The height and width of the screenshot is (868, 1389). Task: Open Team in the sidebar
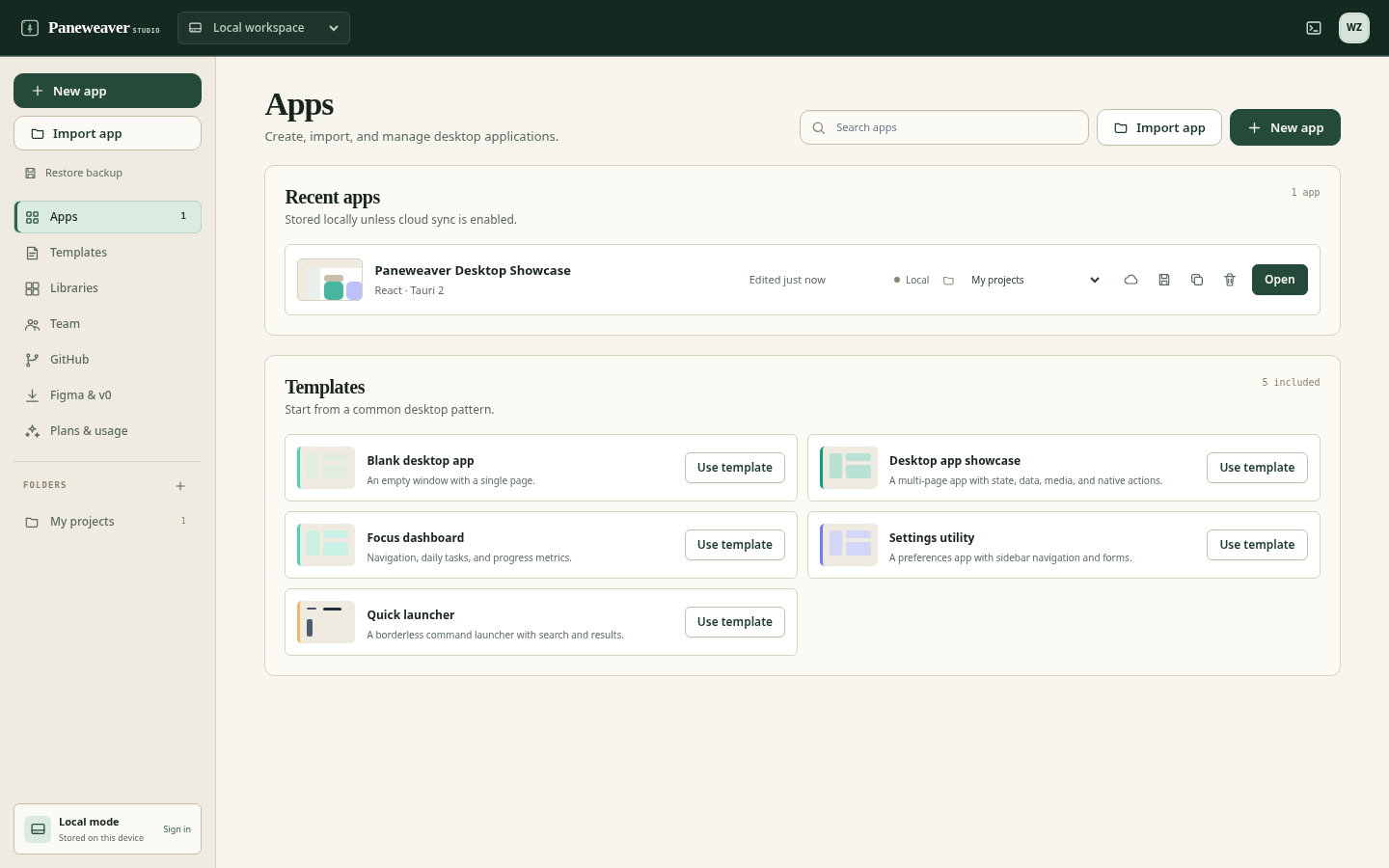107,324
